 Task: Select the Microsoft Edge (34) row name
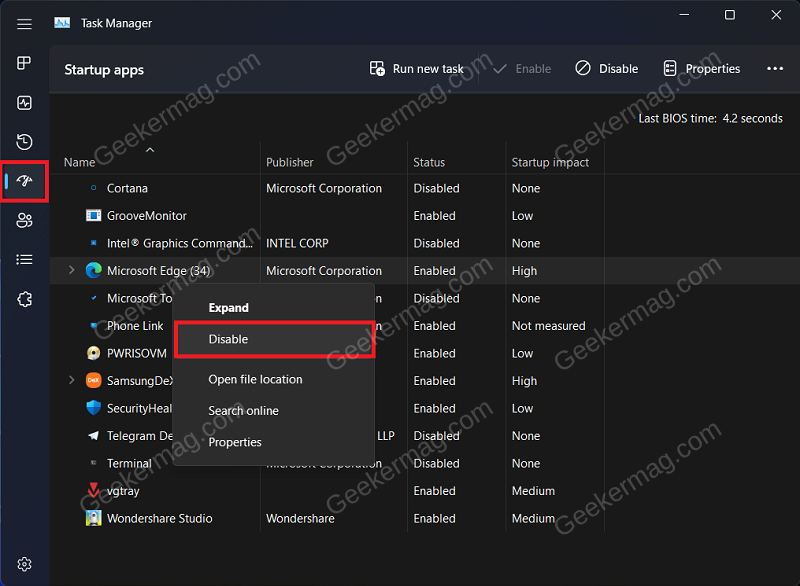click(x=158, y=271)
